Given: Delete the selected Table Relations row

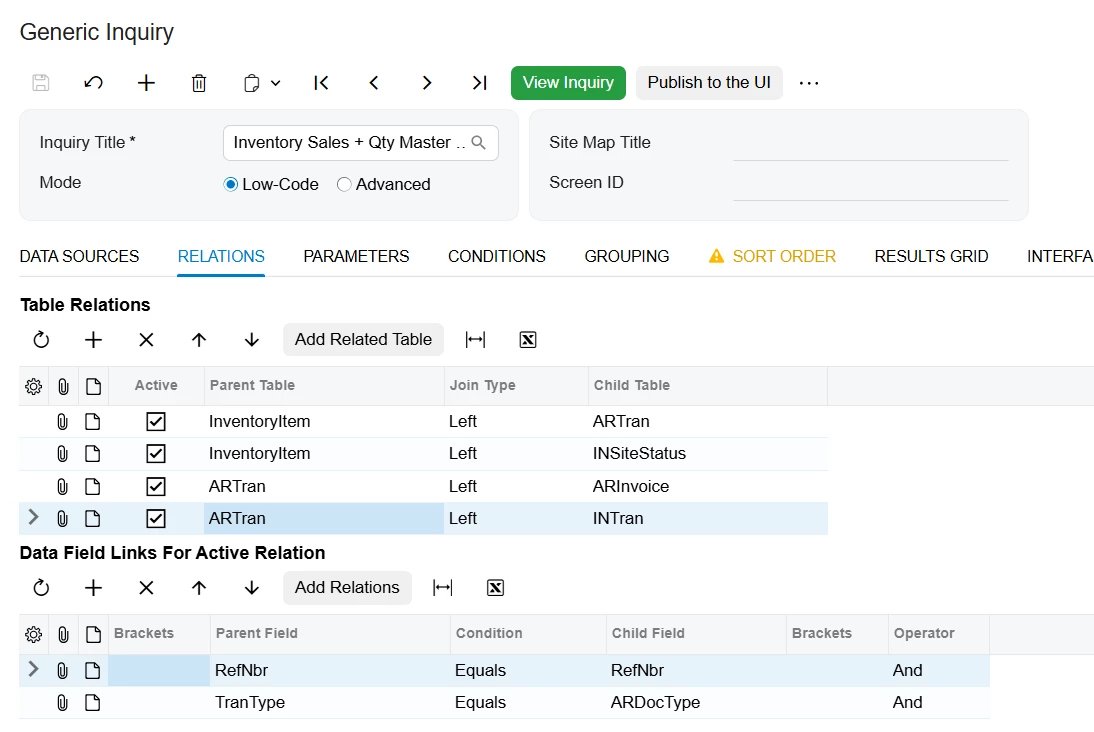Looking at the screenshot, I should click(146, 340).
